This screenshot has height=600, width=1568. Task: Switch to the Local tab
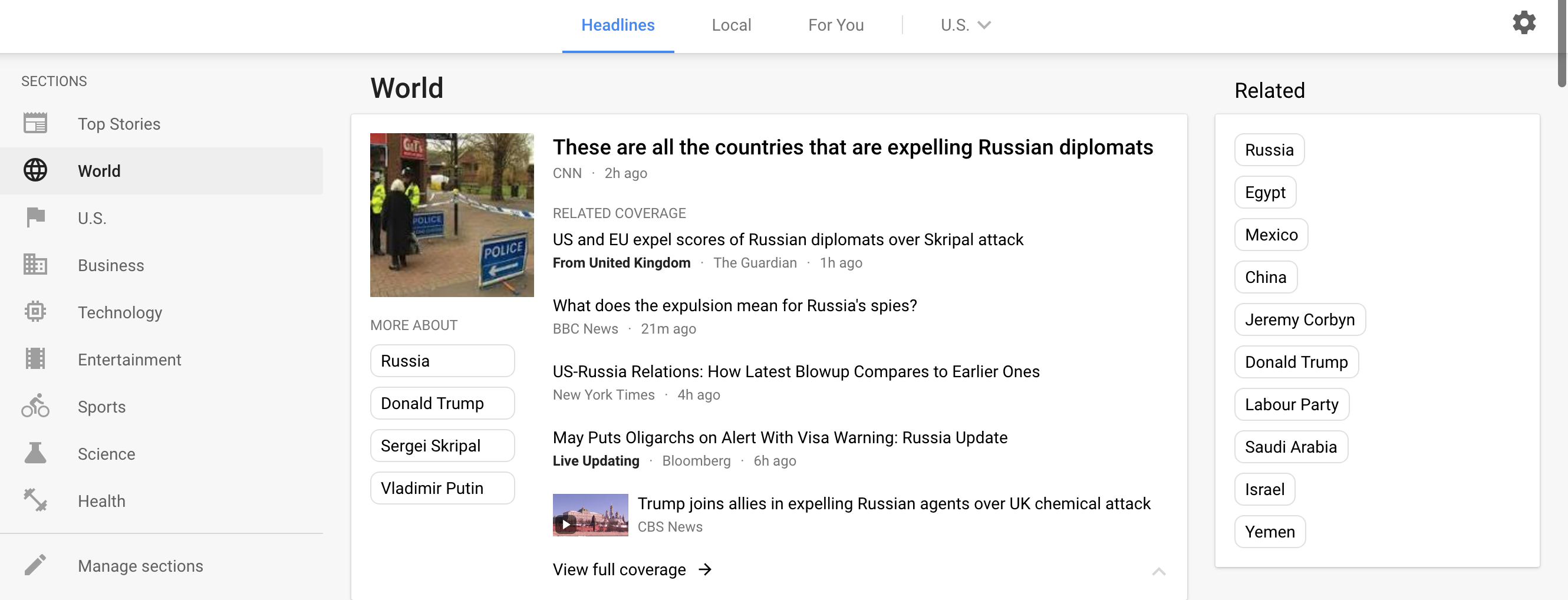(731, 25)
